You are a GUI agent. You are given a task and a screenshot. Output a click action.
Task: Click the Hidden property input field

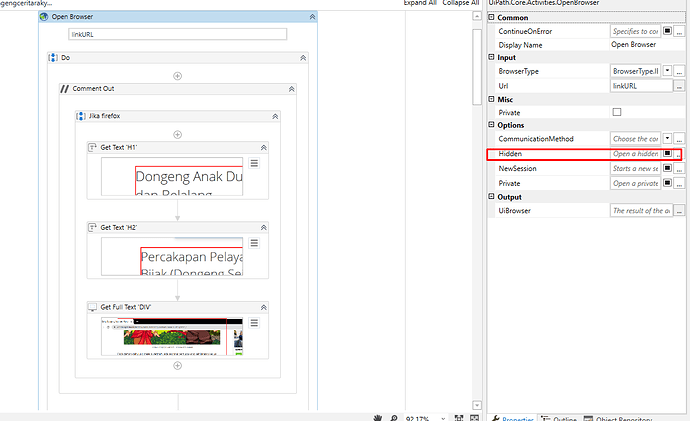tap(635, 154)
